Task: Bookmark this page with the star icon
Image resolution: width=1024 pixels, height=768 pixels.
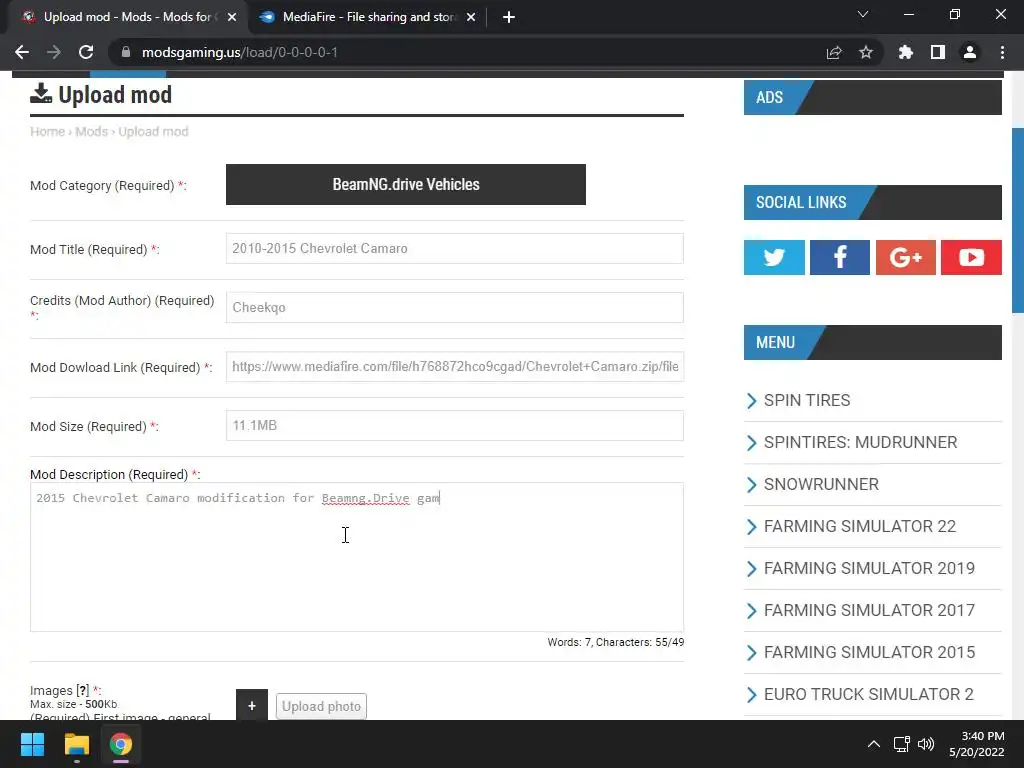Action: [866, 52]
